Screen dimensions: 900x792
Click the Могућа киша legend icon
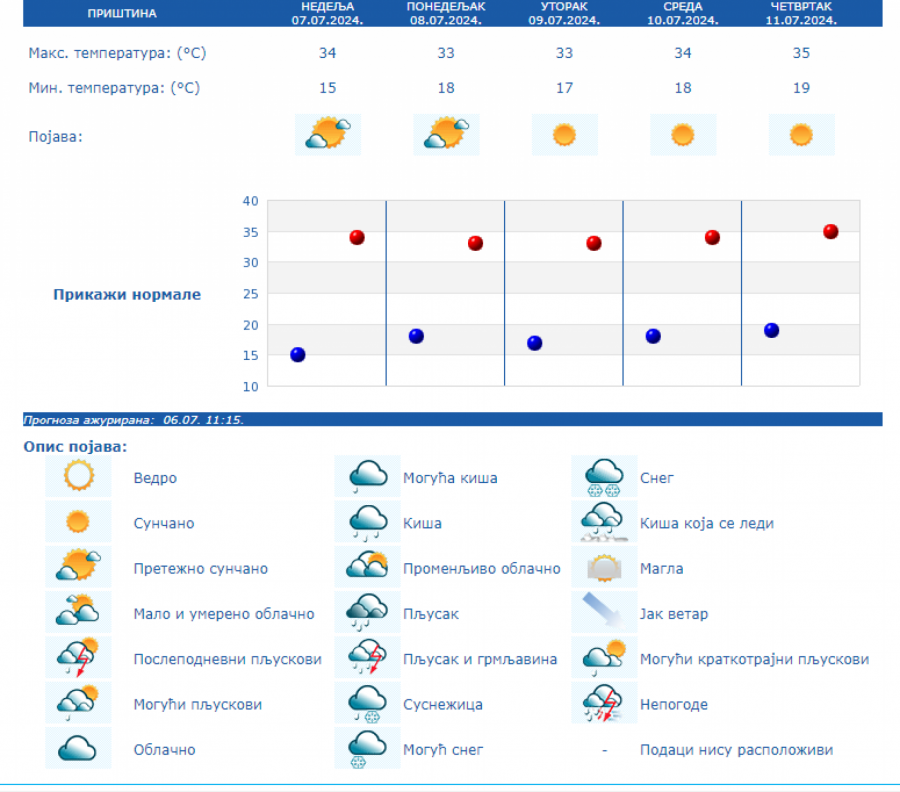pyautogui.click(x=367, y=477)
